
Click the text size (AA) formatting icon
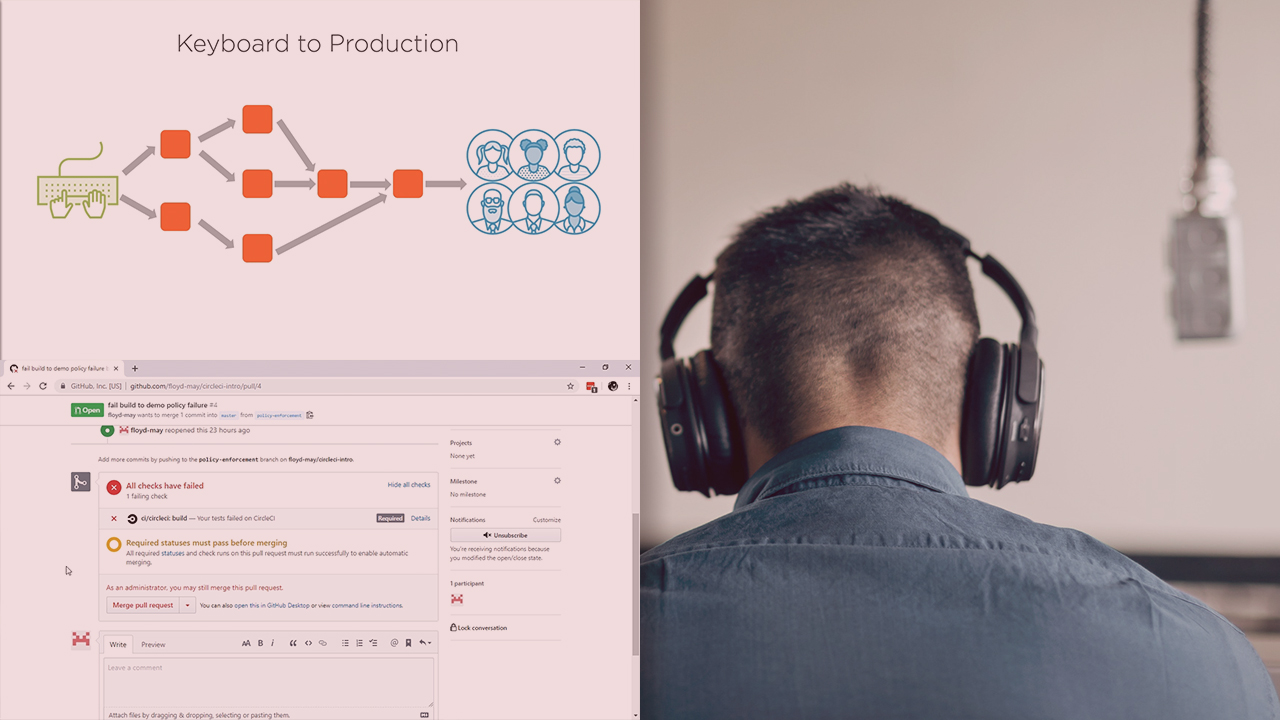point(246,643)
